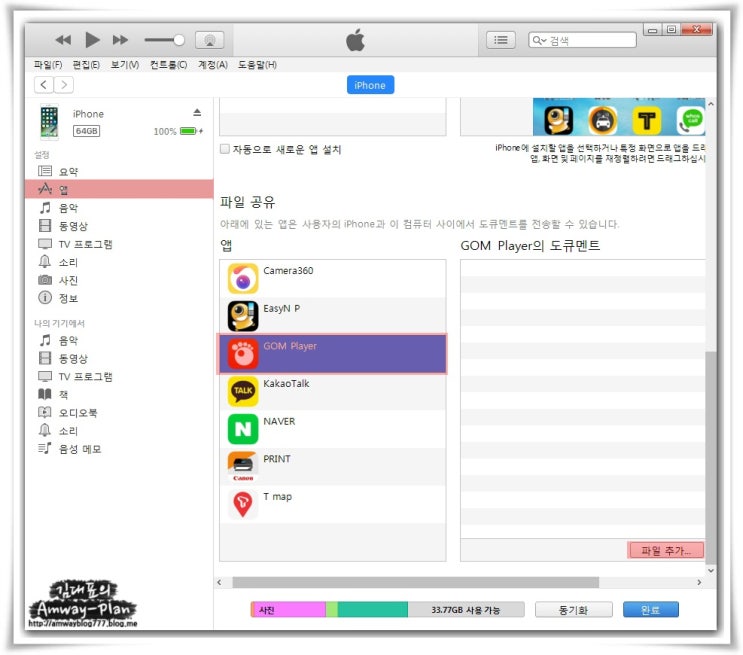
Task: Enable 자동으로 새로운 앱 설치 checkbox
Action: tap(225, 149)
